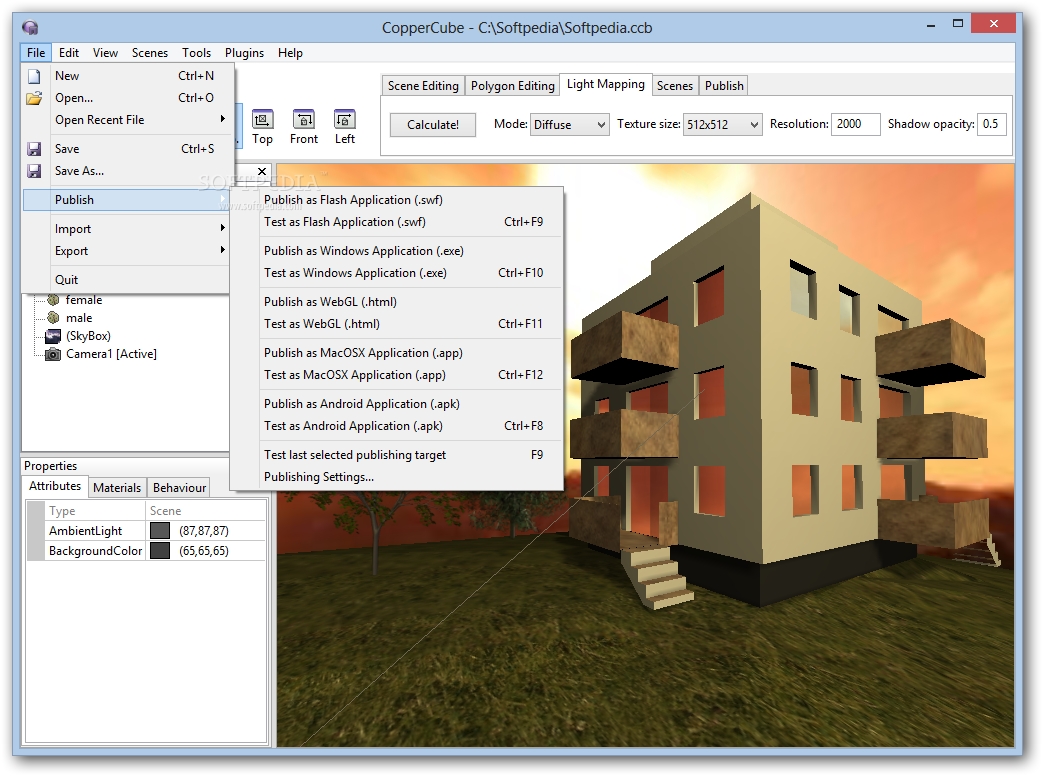Select Camera1 [Active] in scene tree
This screenshot has height=776, width=1043.
[111, 354]
